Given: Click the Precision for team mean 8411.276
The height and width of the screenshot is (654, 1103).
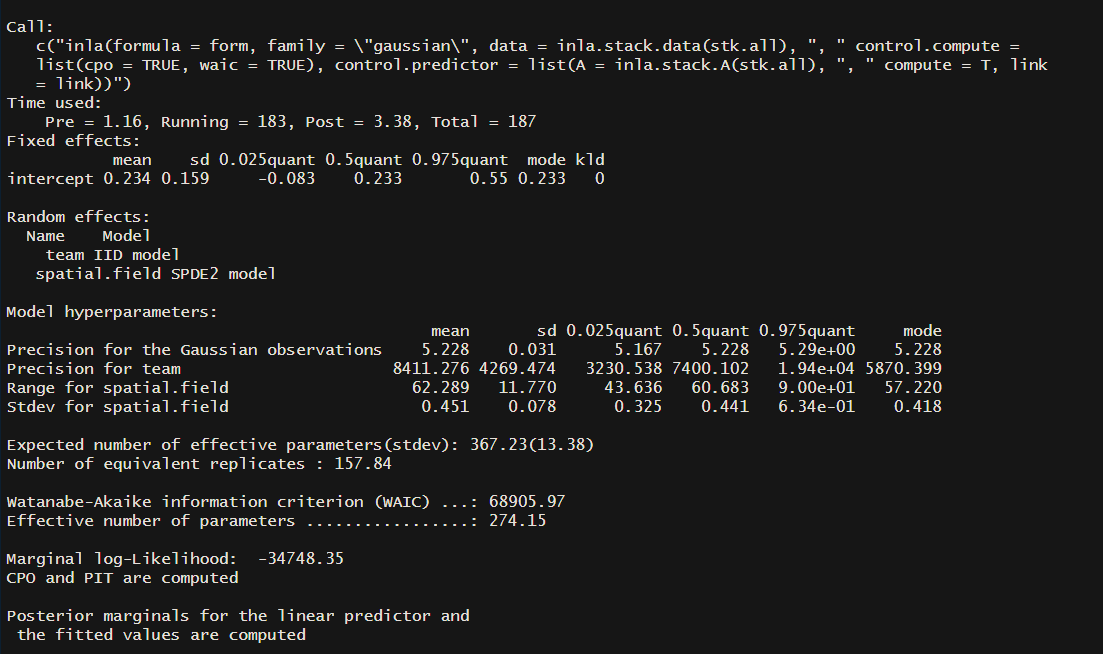Looking at the screenshot, I should point(431,368).
